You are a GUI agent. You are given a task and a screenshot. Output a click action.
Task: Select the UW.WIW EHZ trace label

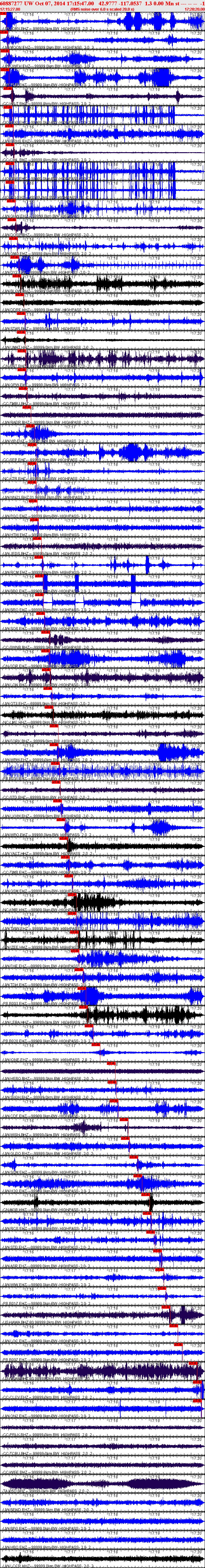(47, 1285)
